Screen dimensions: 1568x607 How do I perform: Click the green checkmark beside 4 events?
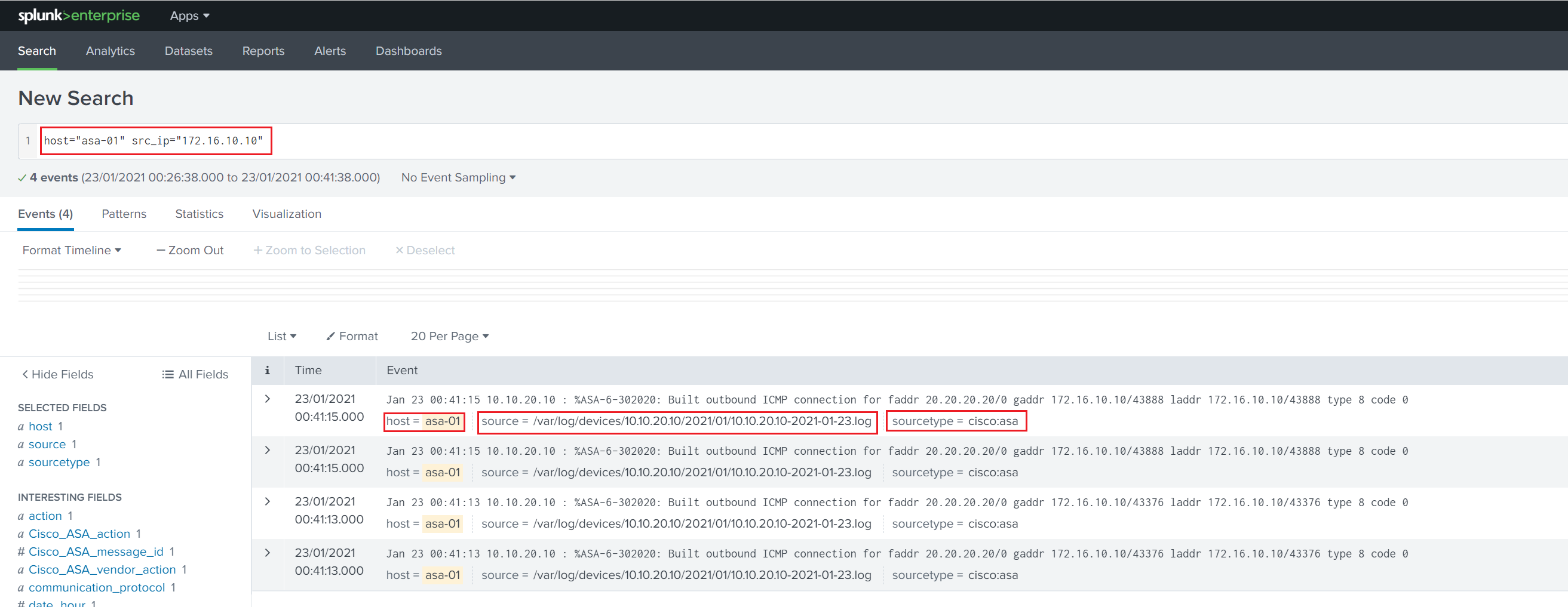click(x=22, y=177)
